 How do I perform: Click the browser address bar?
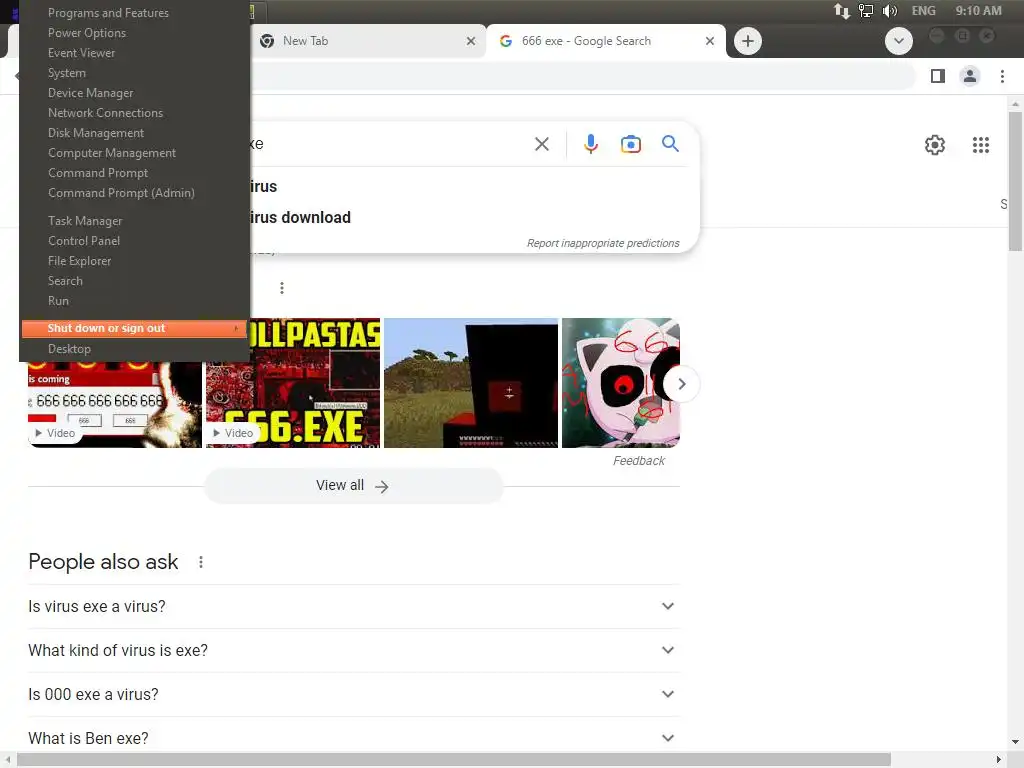point(583,76)
